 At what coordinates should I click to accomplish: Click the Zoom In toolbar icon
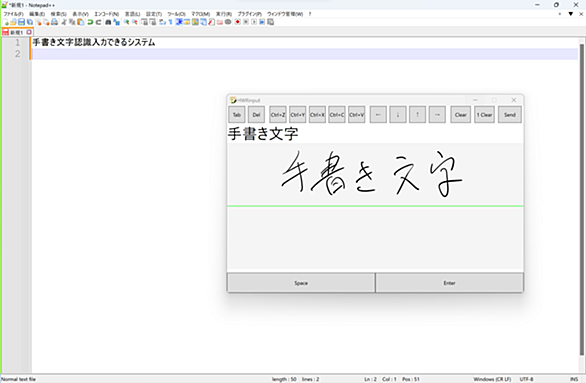tap(126, 22)
